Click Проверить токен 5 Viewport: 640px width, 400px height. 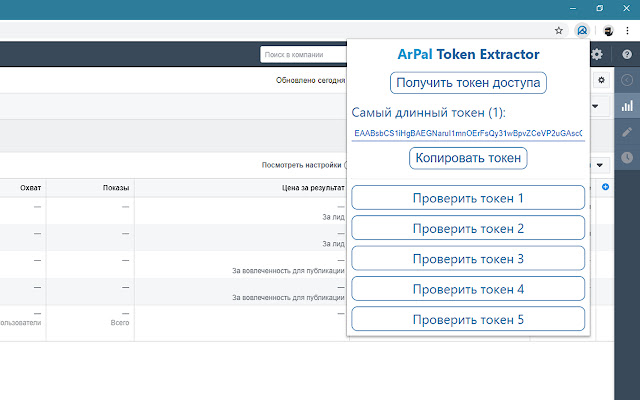pyautogui.click(x=468, y=319)
